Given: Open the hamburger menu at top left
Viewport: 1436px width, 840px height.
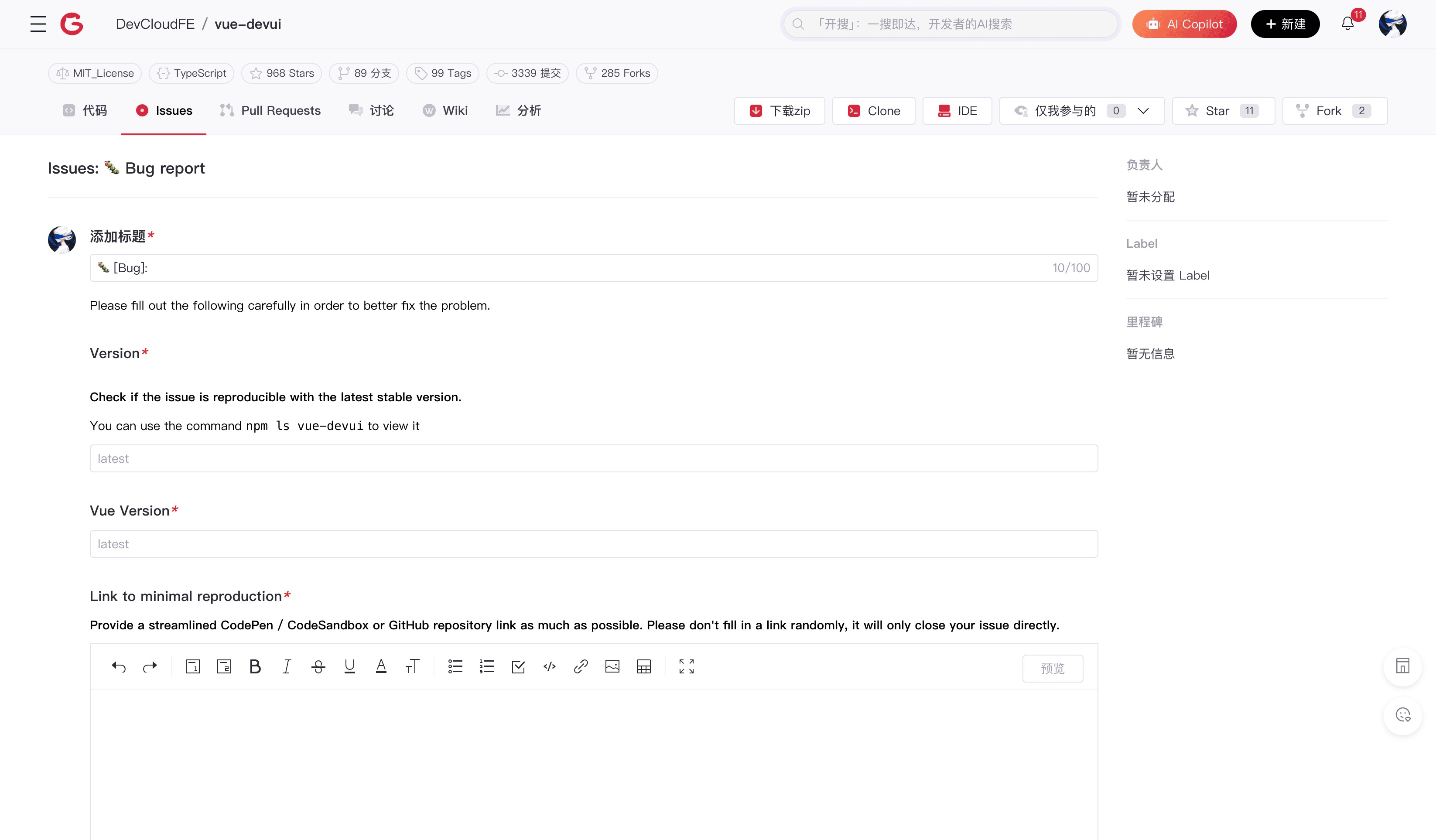Looking at the screenshot, I should pos(38,24).
